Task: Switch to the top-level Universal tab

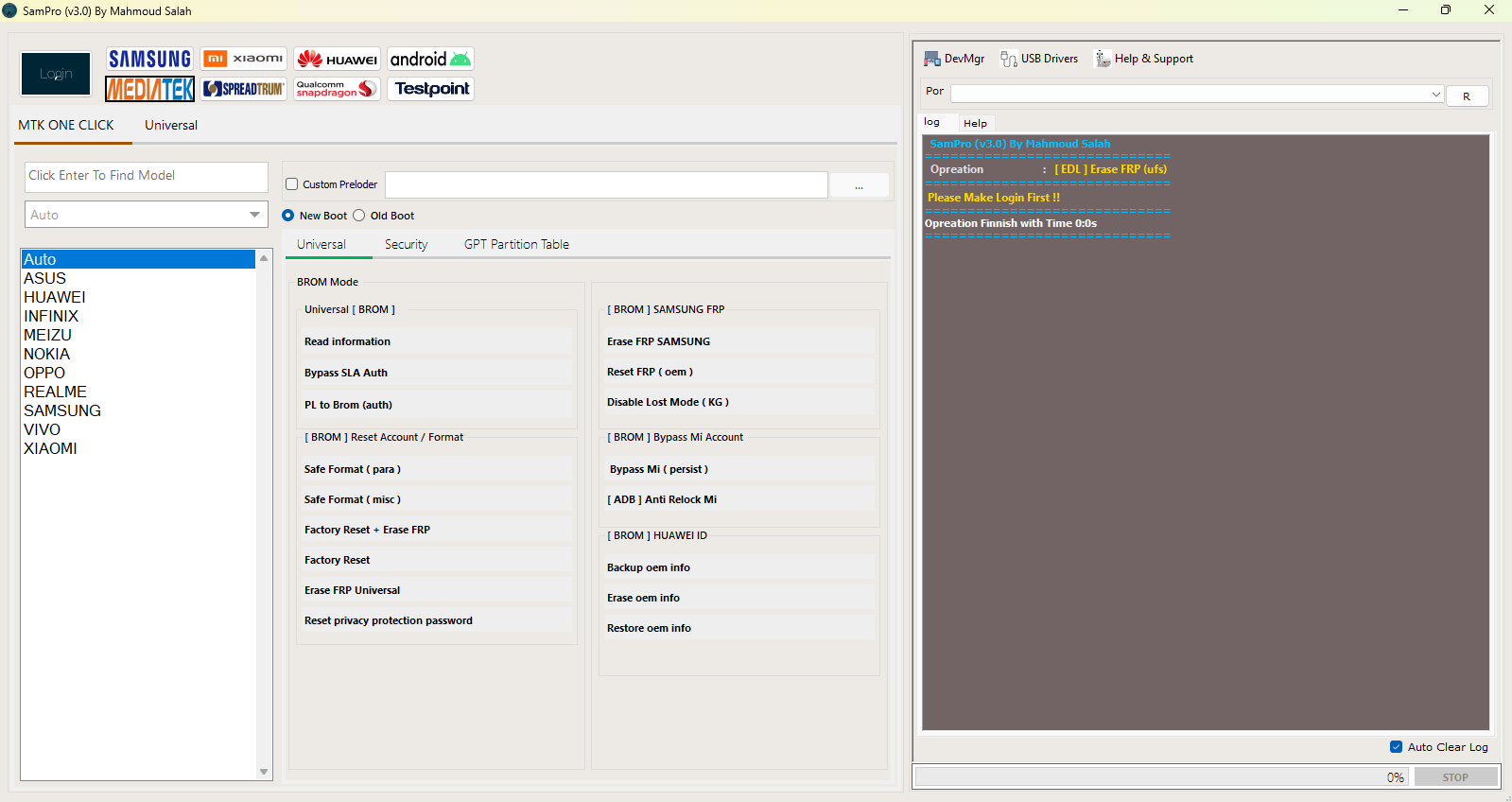Action: click(171, 125)
